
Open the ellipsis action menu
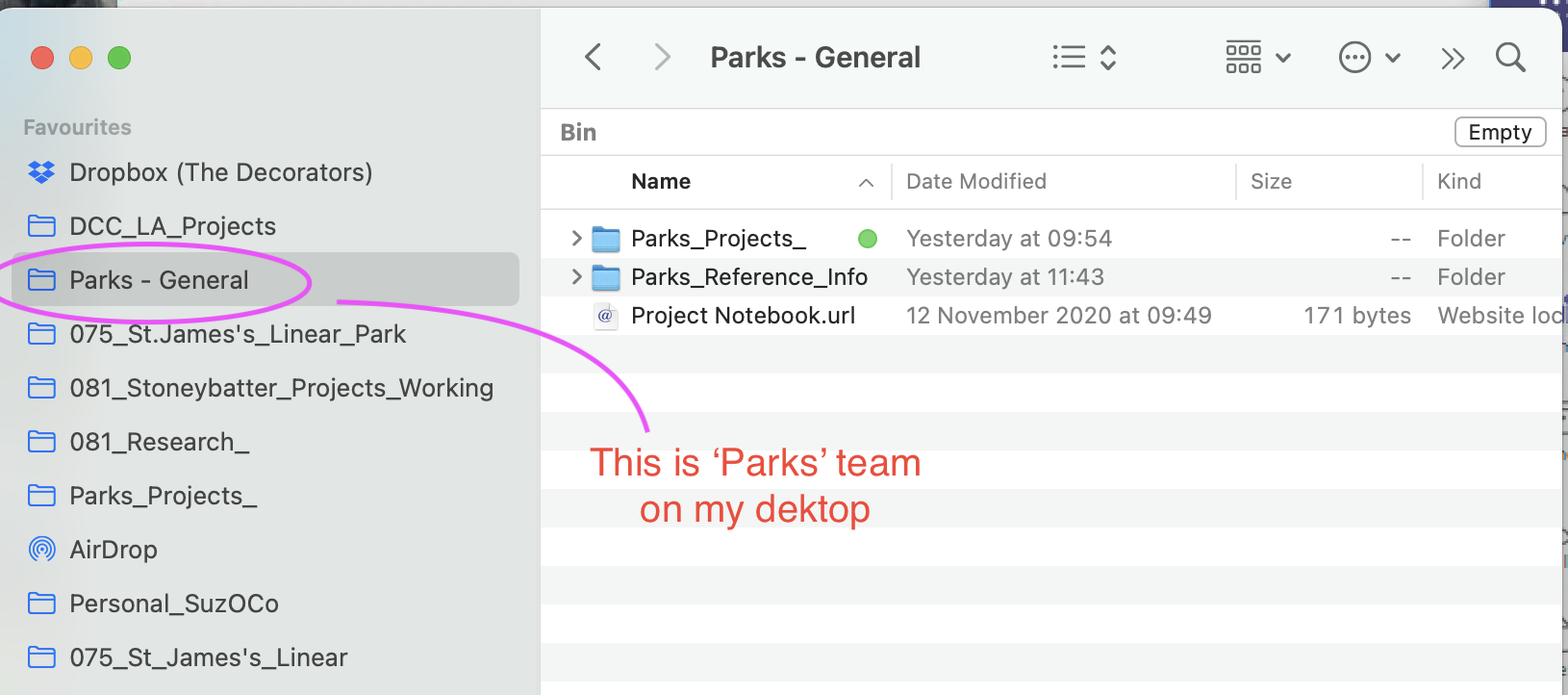tap(1369, 58)
